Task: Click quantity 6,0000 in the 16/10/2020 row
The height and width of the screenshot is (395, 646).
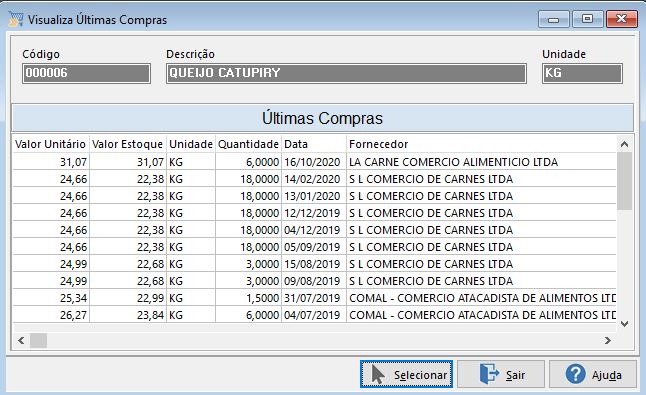Action: click(x=263, y=162)
